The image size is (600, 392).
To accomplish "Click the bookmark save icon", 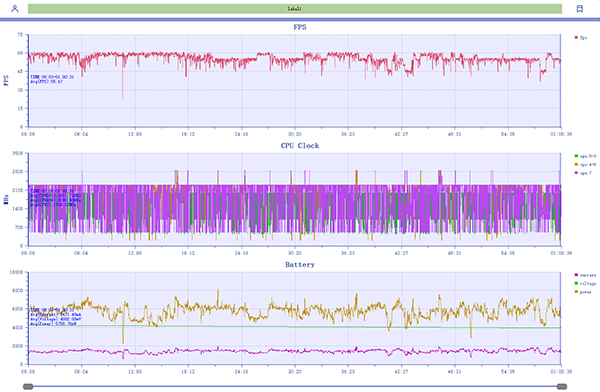I will [x=580, y=8].
